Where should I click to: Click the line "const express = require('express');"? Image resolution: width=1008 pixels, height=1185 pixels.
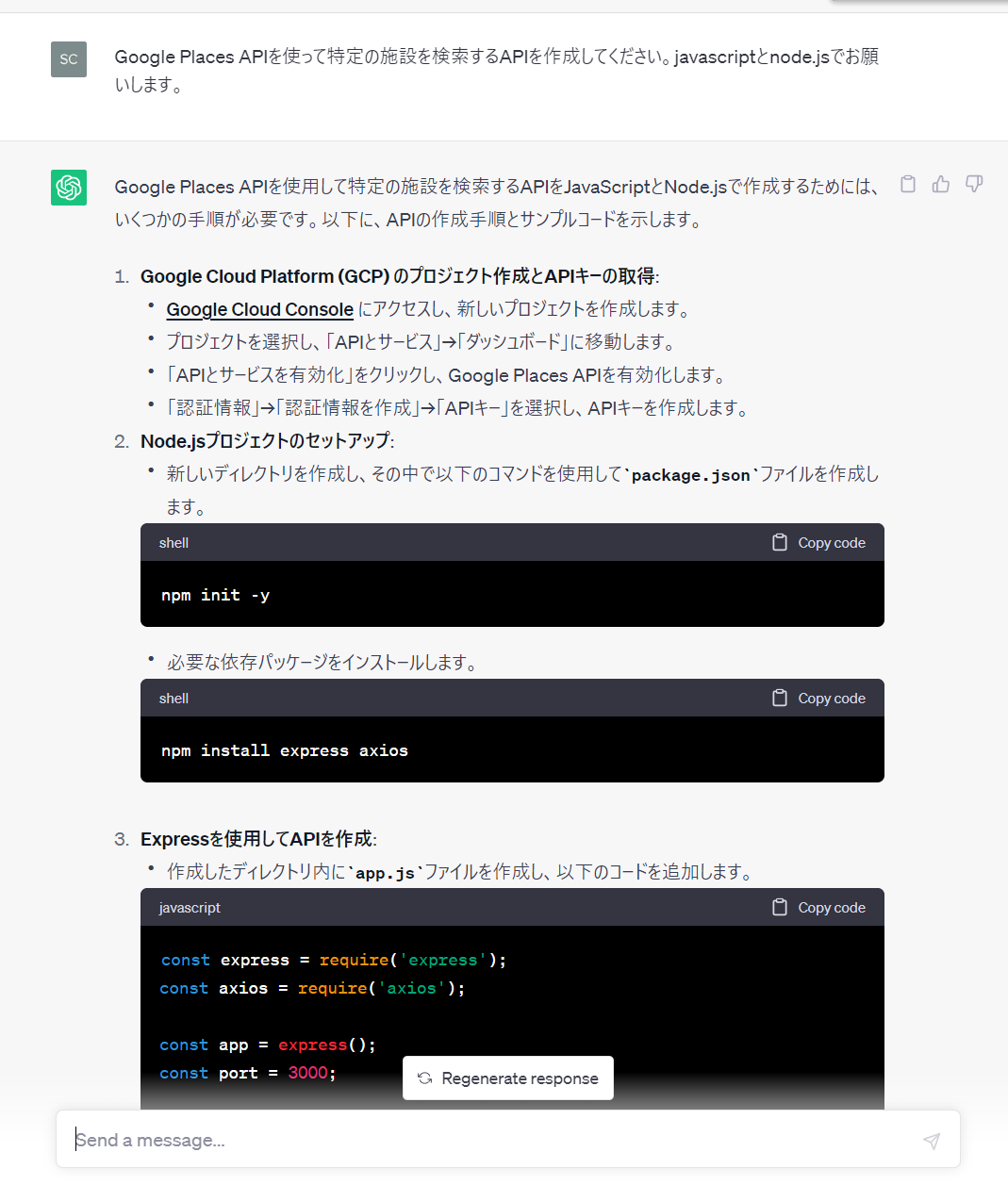[x=334, y=960]
